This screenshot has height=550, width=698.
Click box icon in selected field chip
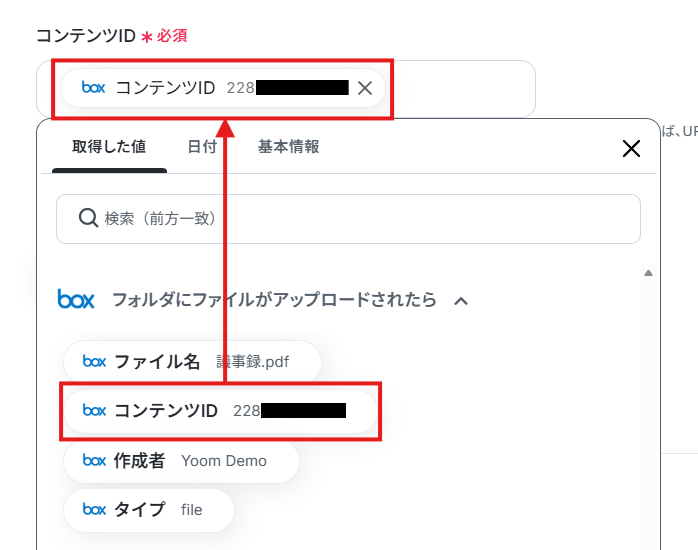tap(93, 88)
